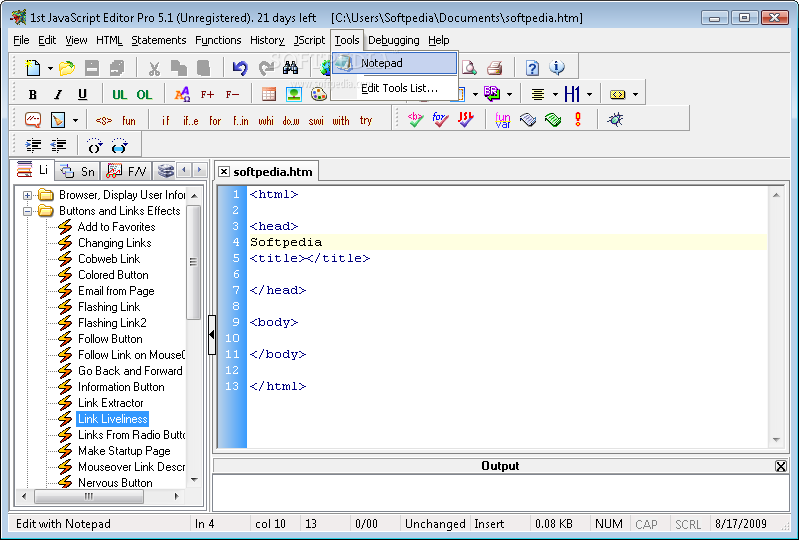Click the BR line break icon
This screenshot has height=540, width=799.
pos(492,94)
